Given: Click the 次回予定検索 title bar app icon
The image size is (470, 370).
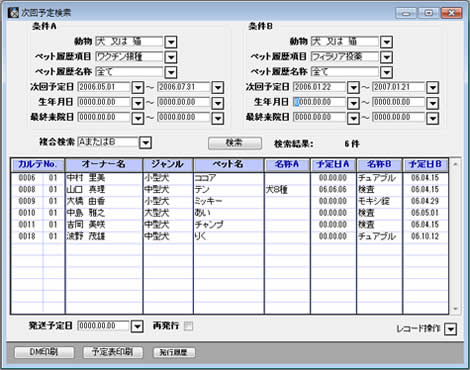Looking at the screenshot, I should pyautogui.click(x=13, y=13).
